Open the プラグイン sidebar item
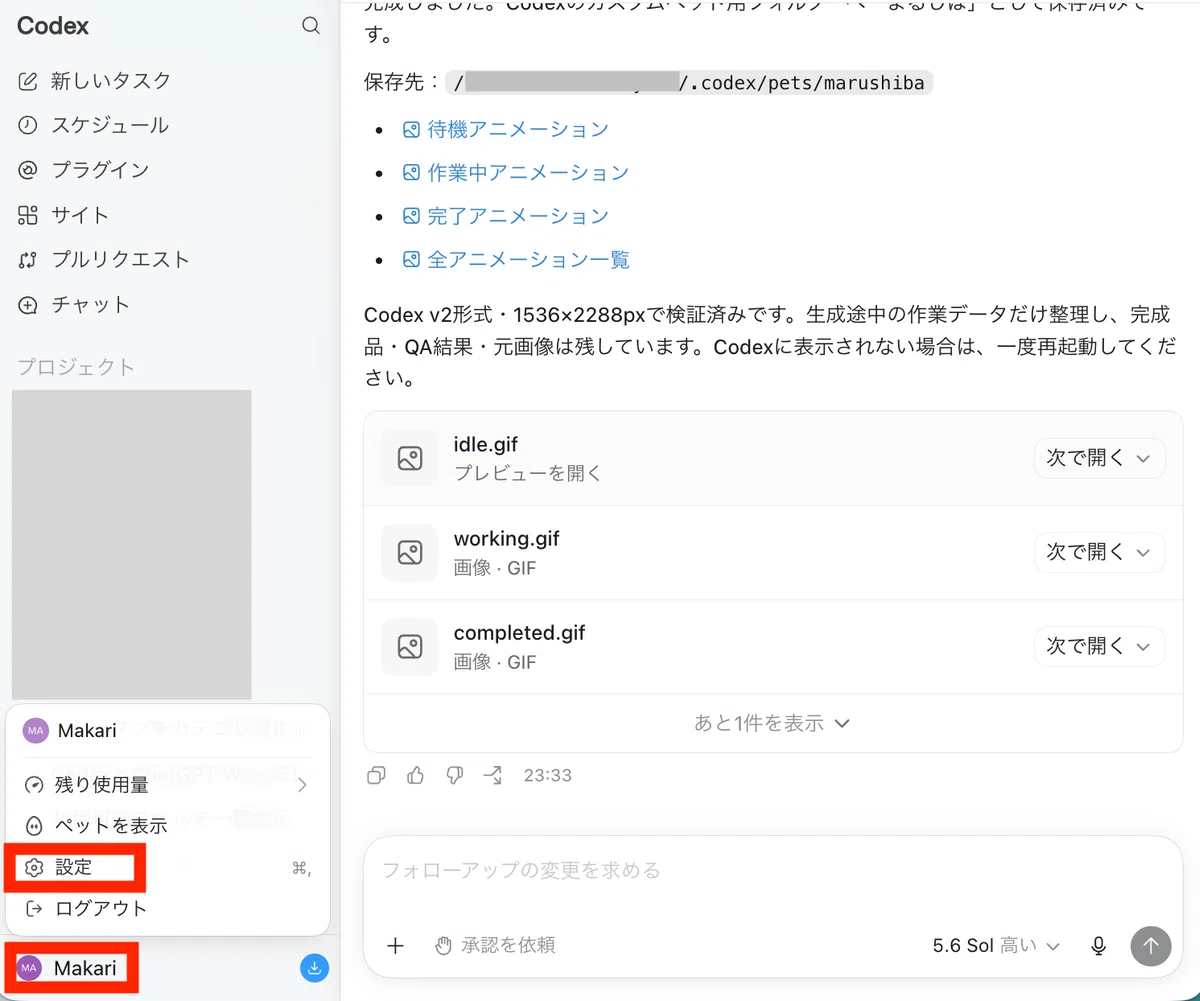The image size is (1200, 1001). tap(84, 170)
